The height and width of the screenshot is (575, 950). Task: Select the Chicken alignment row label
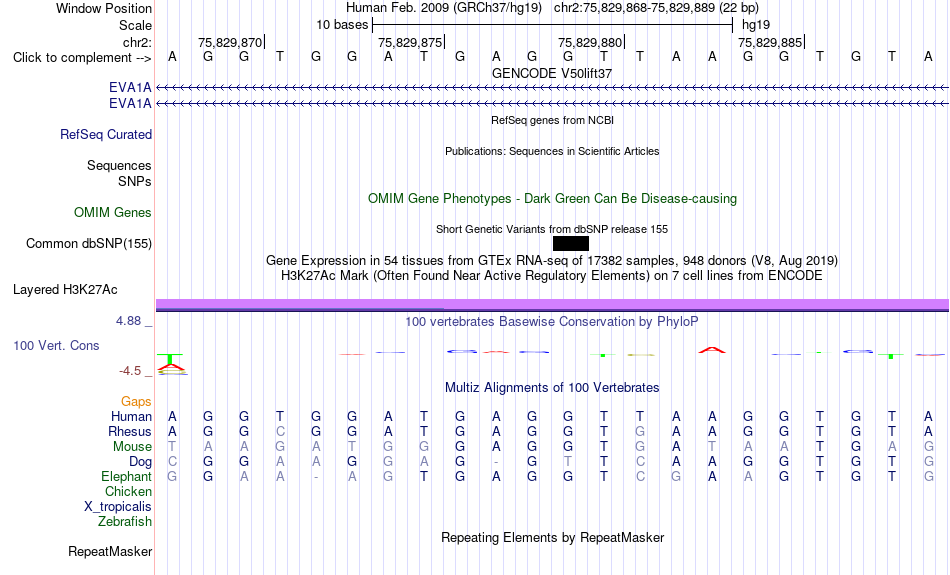[128, 491]
